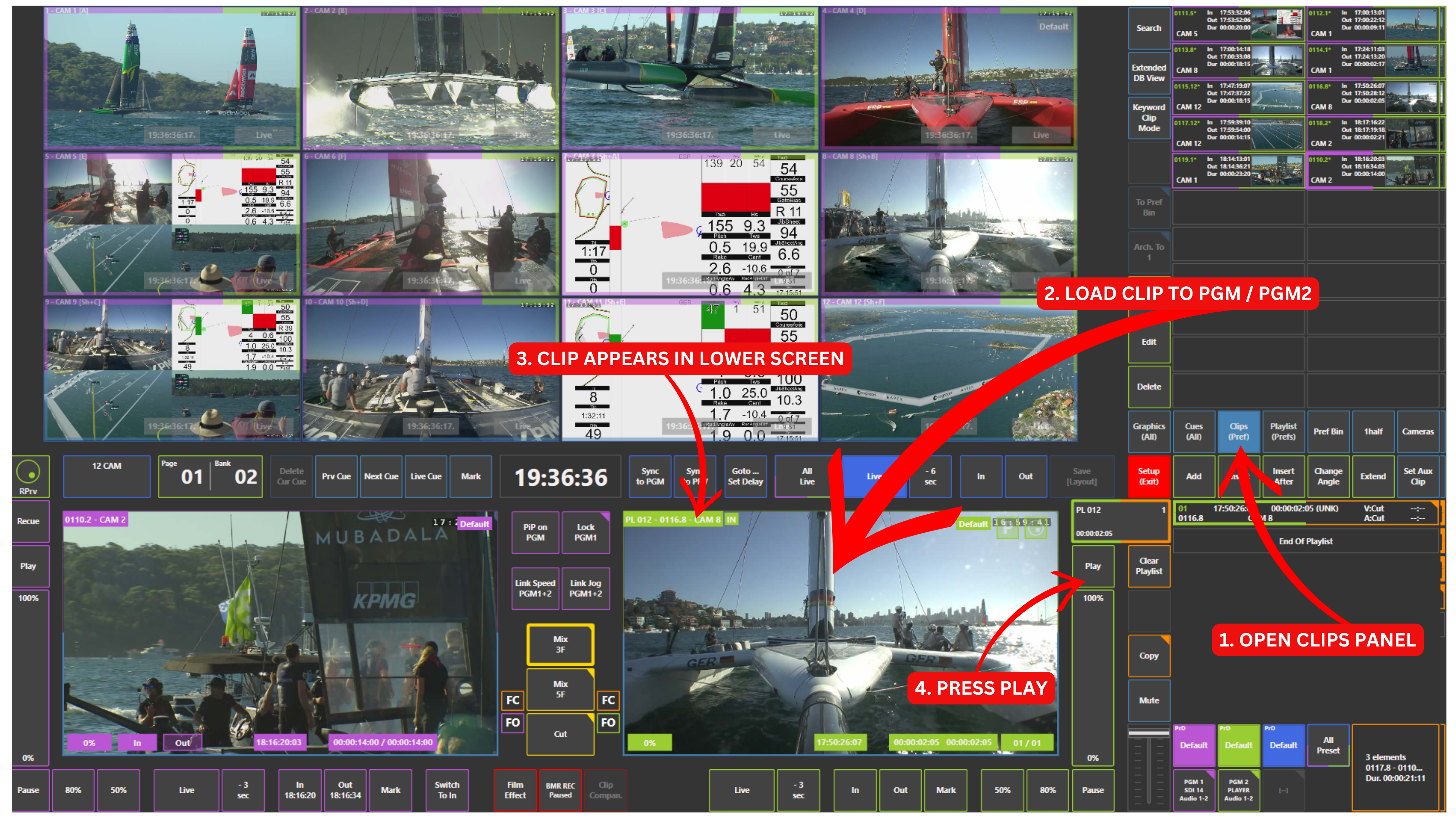Select clip 0113.8 CAM 8 in clip list
The image size is (1456, 819).
[1238, 61]
